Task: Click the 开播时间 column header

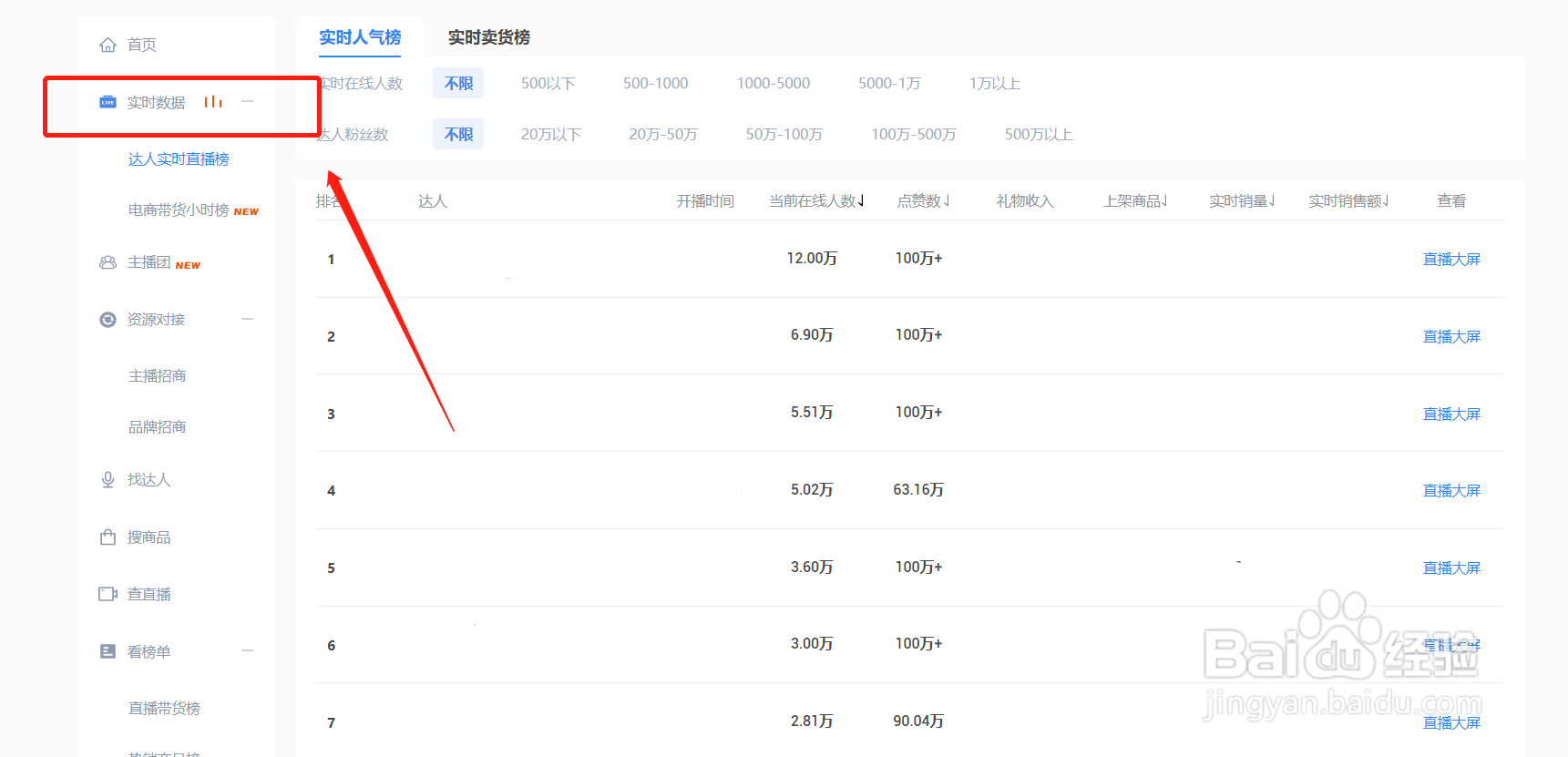Action: (705, 201)
